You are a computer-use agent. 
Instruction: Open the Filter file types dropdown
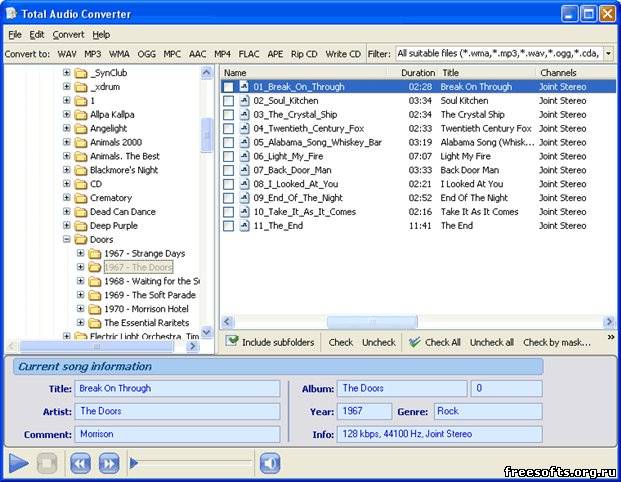[x=608, y=53]
